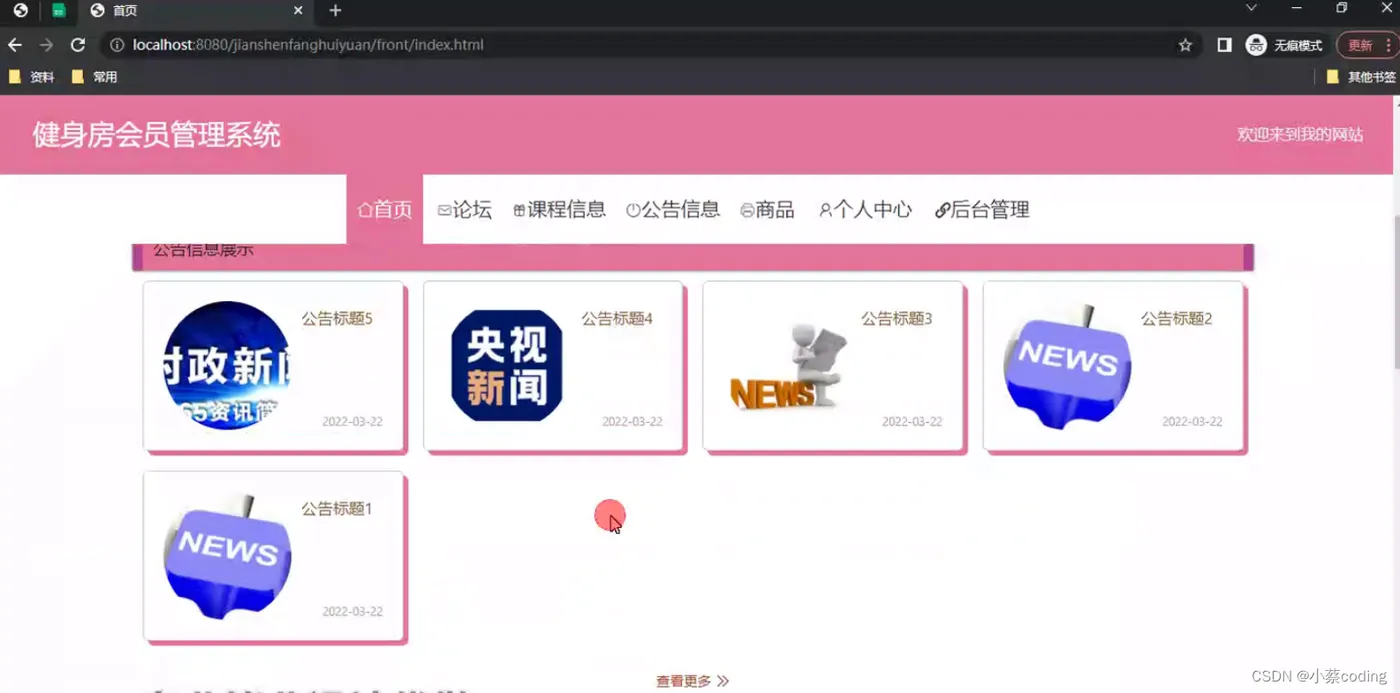
Task: Open the 商品 navigation item
Action: click(x=767, y=209)
